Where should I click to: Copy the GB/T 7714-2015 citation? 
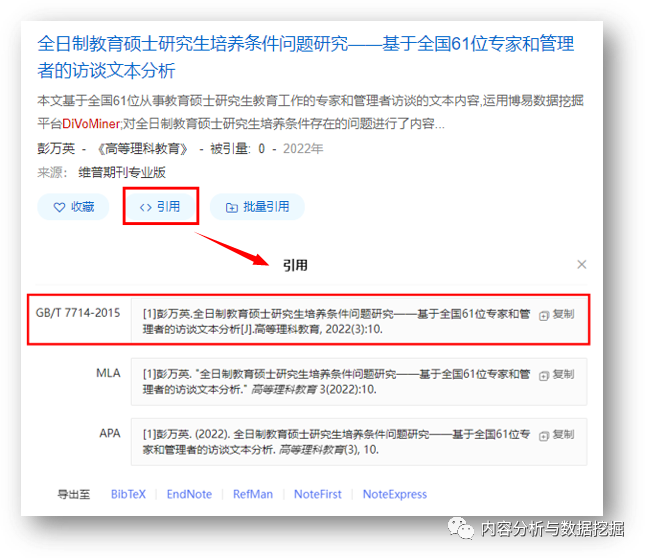557,315
